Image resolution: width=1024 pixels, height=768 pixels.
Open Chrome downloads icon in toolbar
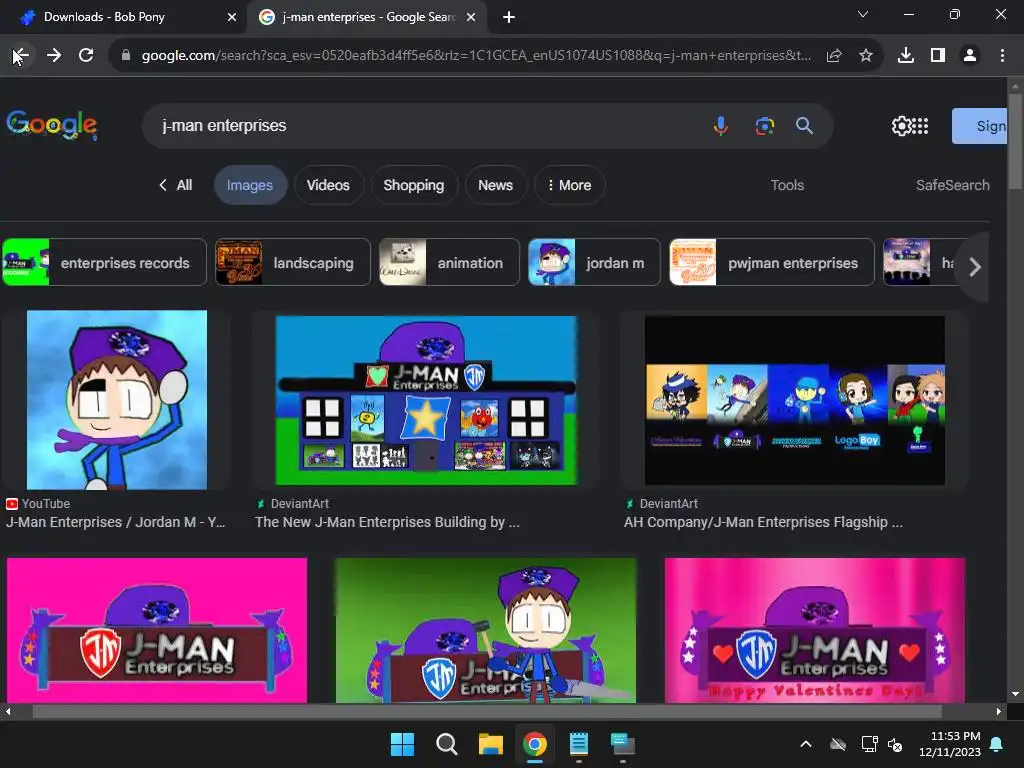pos(906,56)
